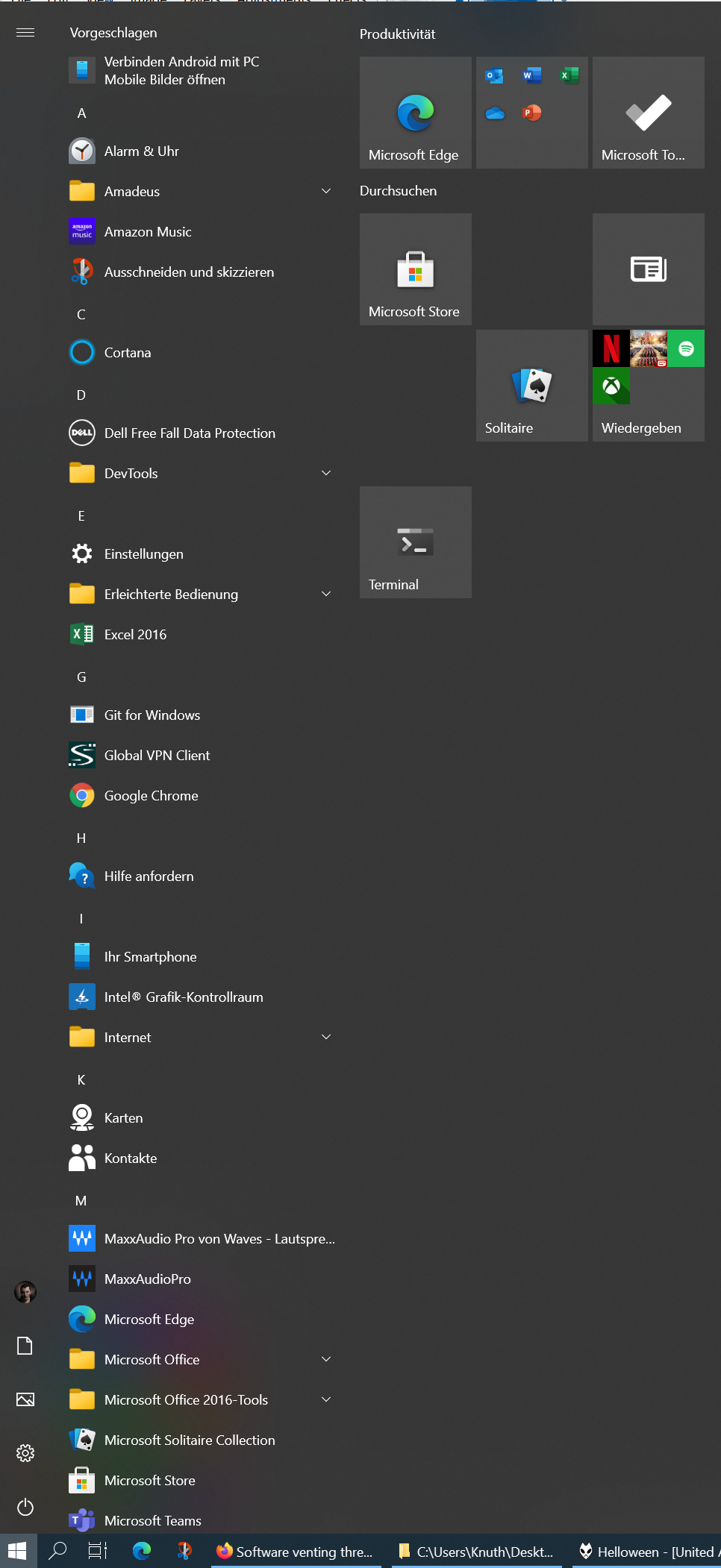Switch to Helloween taskbar window
This screenshot has height=1568, width=721.
pyautogui.click(x=646, y=1552)
